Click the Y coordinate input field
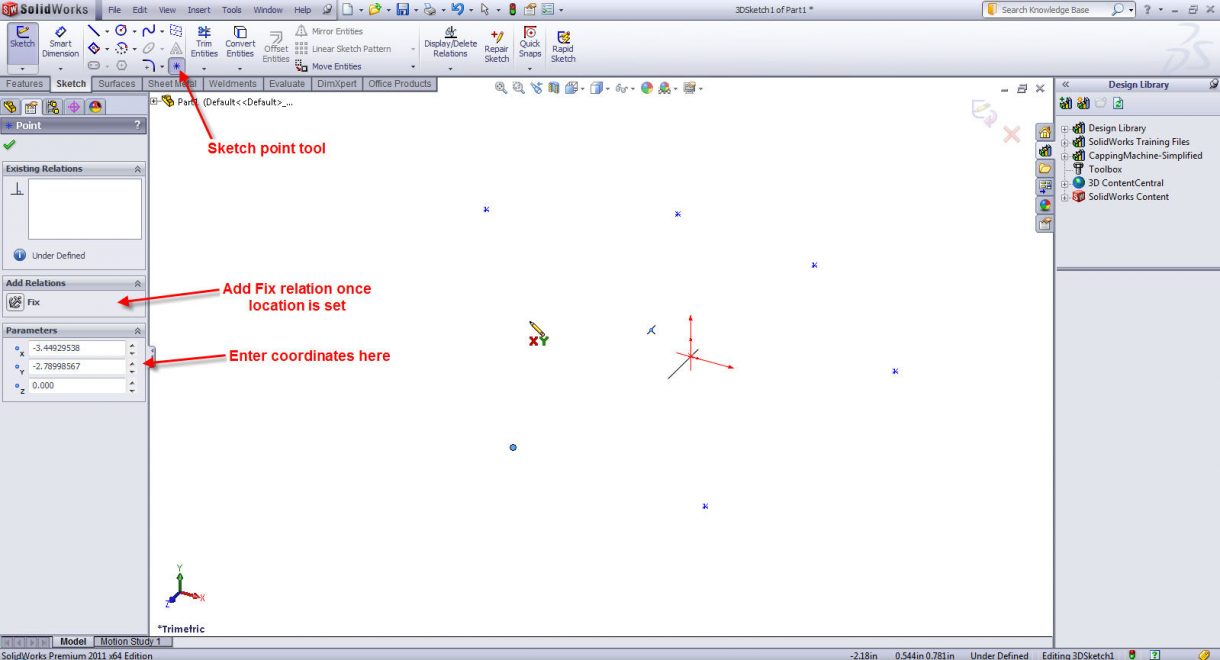The image size is (1220, 660). (76, 366)
